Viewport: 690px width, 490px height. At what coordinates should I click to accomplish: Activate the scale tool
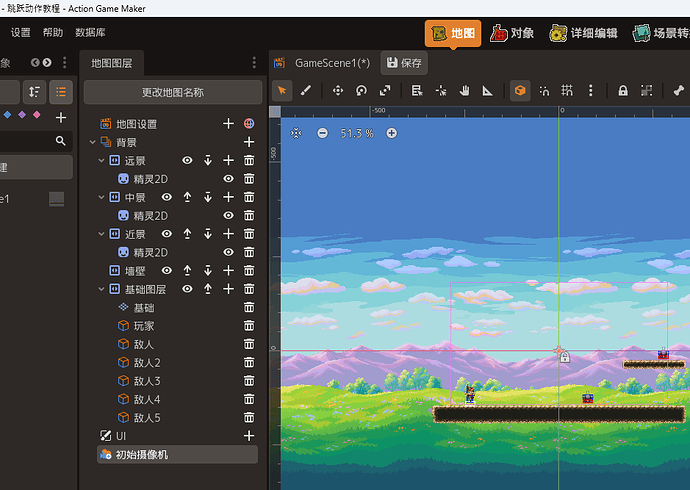point(385,91)
